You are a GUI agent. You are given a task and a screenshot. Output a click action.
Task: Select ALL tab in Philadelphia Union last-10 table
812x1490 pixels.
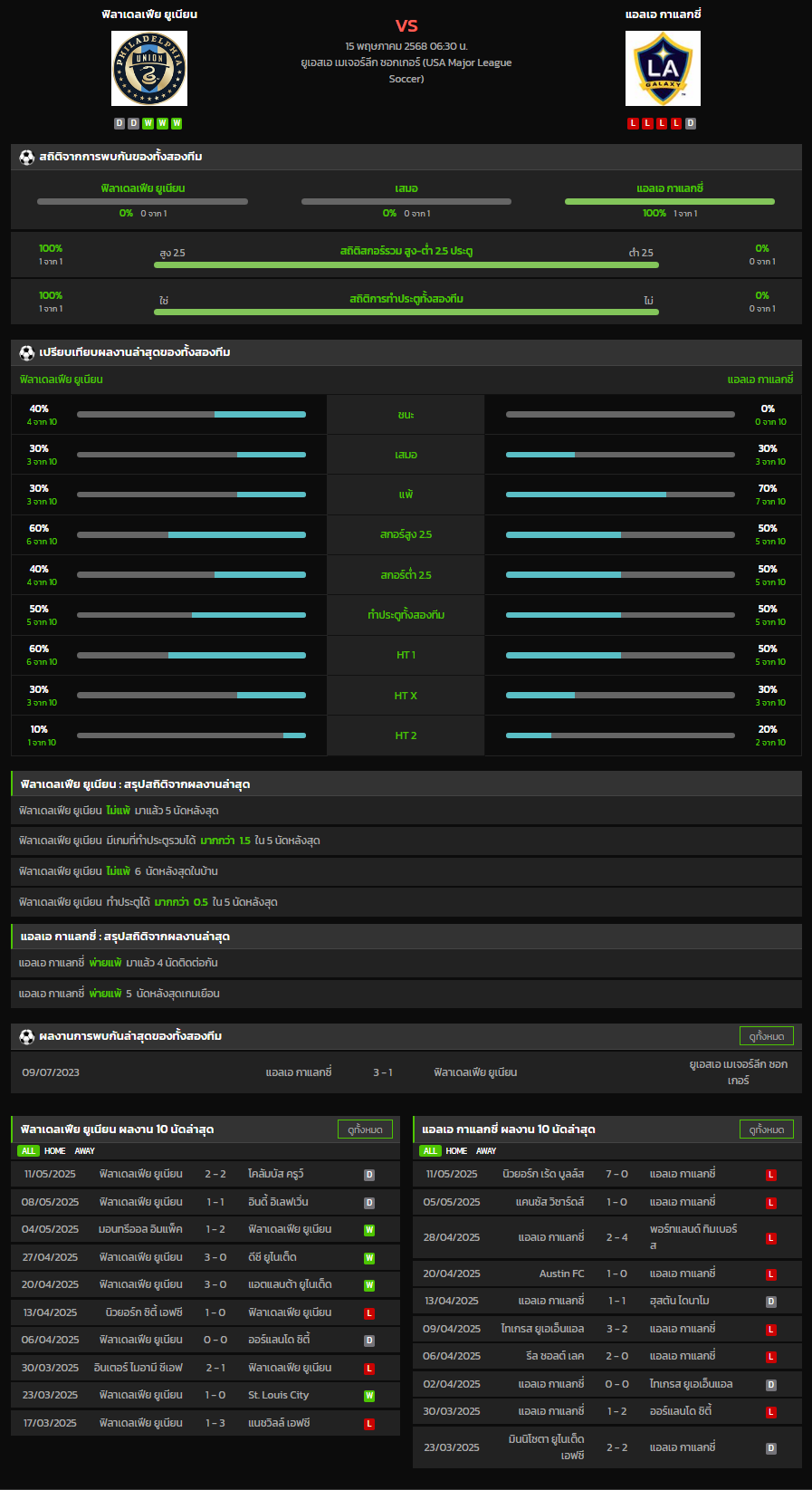[x=28, y=1151]
